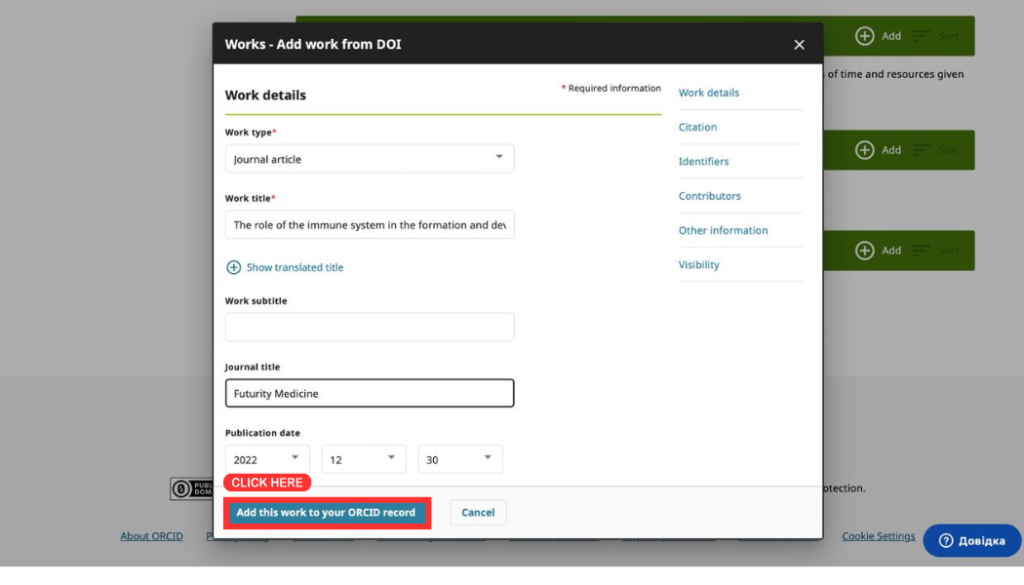
Task: Open the publication day dropdown showing 30
Action: [x=460, y=459]
